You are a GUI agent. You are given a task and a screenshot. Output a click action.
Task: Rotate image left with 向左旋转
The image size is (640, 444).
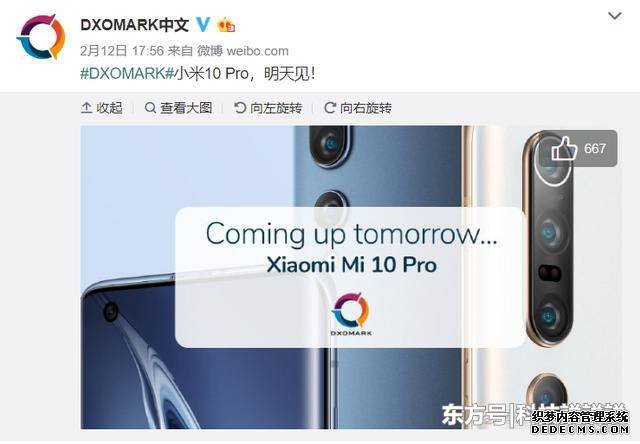(268, 108)
